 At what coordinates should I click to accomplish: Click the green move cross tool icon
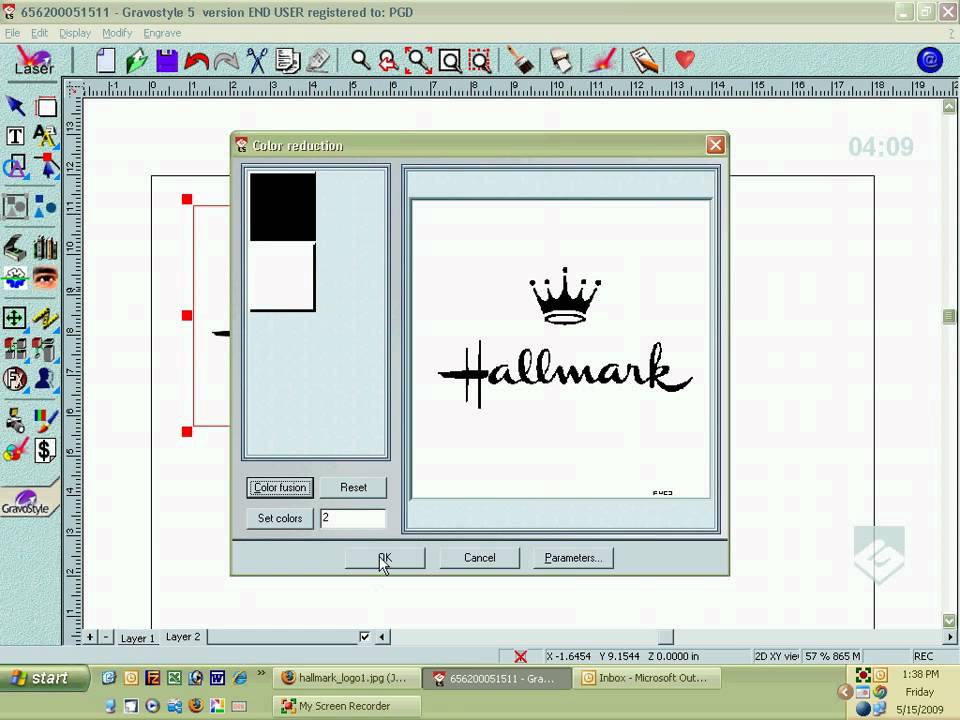tap(15, 318)
